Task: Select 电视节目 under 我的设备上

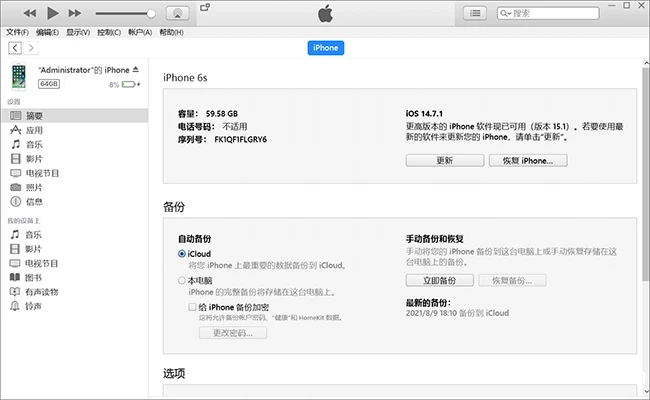Action: (x=75, y=263)
